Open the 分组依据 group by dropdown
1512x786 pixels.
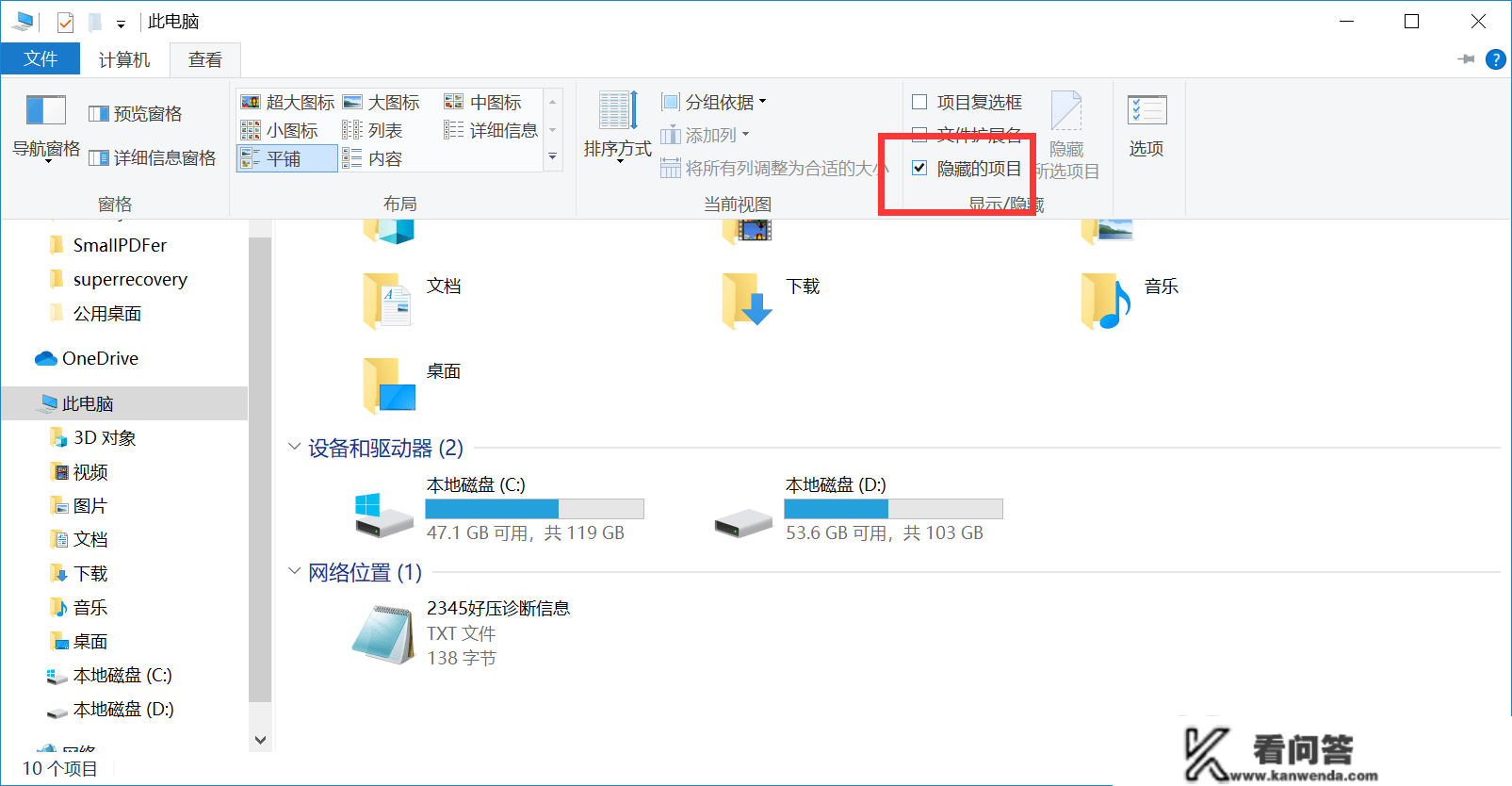714,102
